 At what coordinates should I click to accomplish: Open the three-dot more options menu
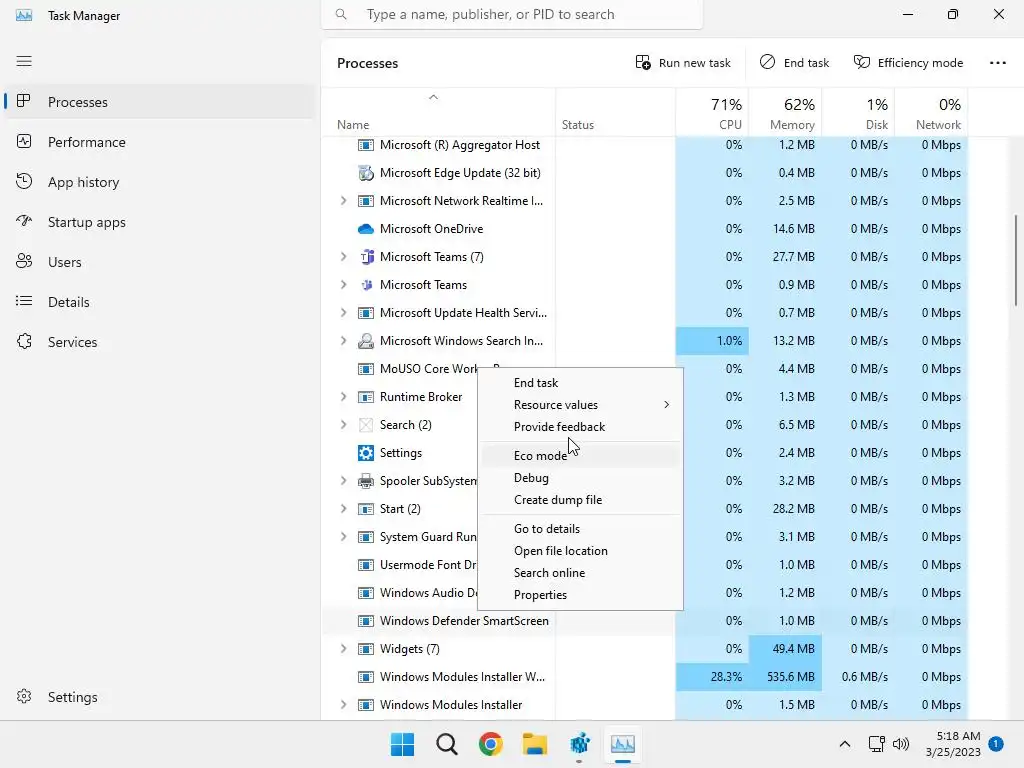tap(998, 63)
